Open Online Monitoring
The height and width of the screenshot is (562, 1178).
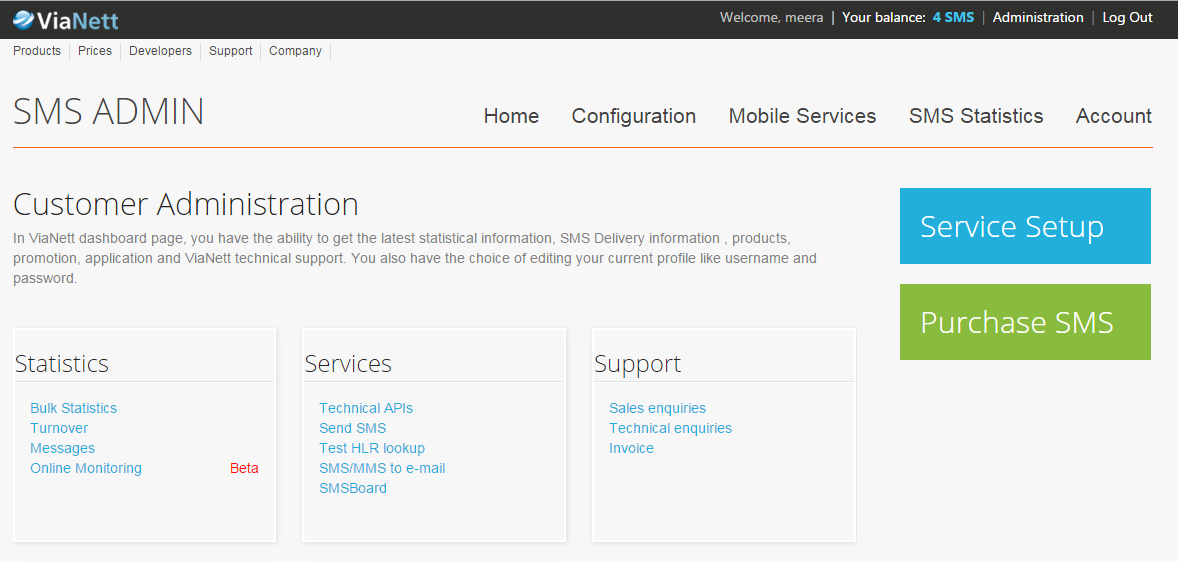tap(86, 468)
